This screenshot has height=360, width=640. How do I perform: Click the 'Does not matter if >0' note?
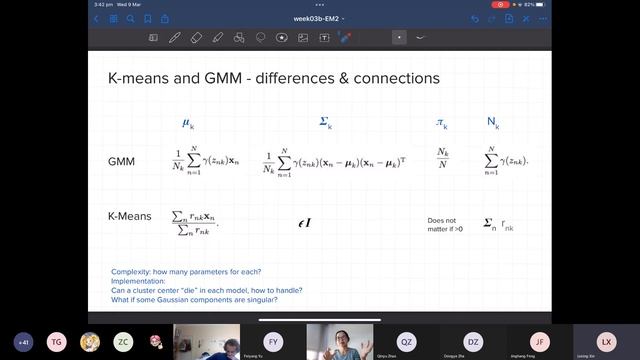[x=445, y=224]
